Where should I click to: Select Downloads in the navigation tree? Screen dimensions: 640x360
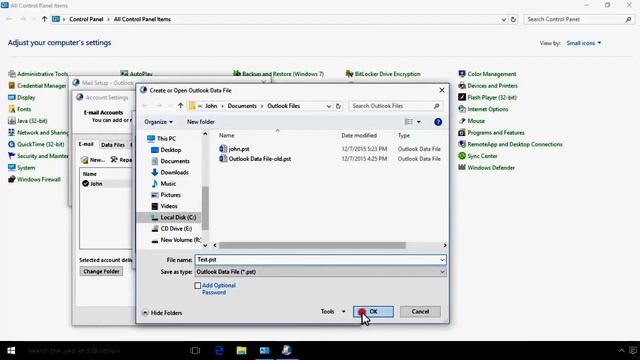[170, 172]
